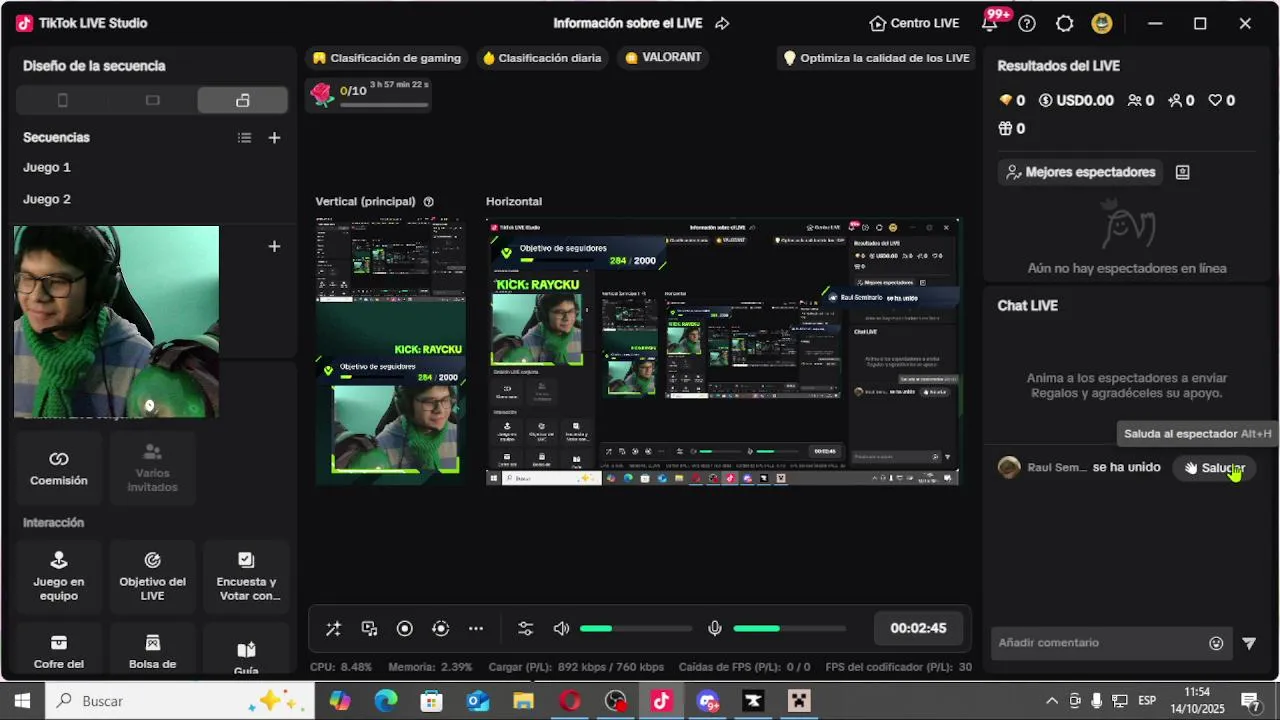The image size is (1280, 720).
Task: Click the live timer 00:02:45
Action: pyautogui.click(x=918, y=628)
